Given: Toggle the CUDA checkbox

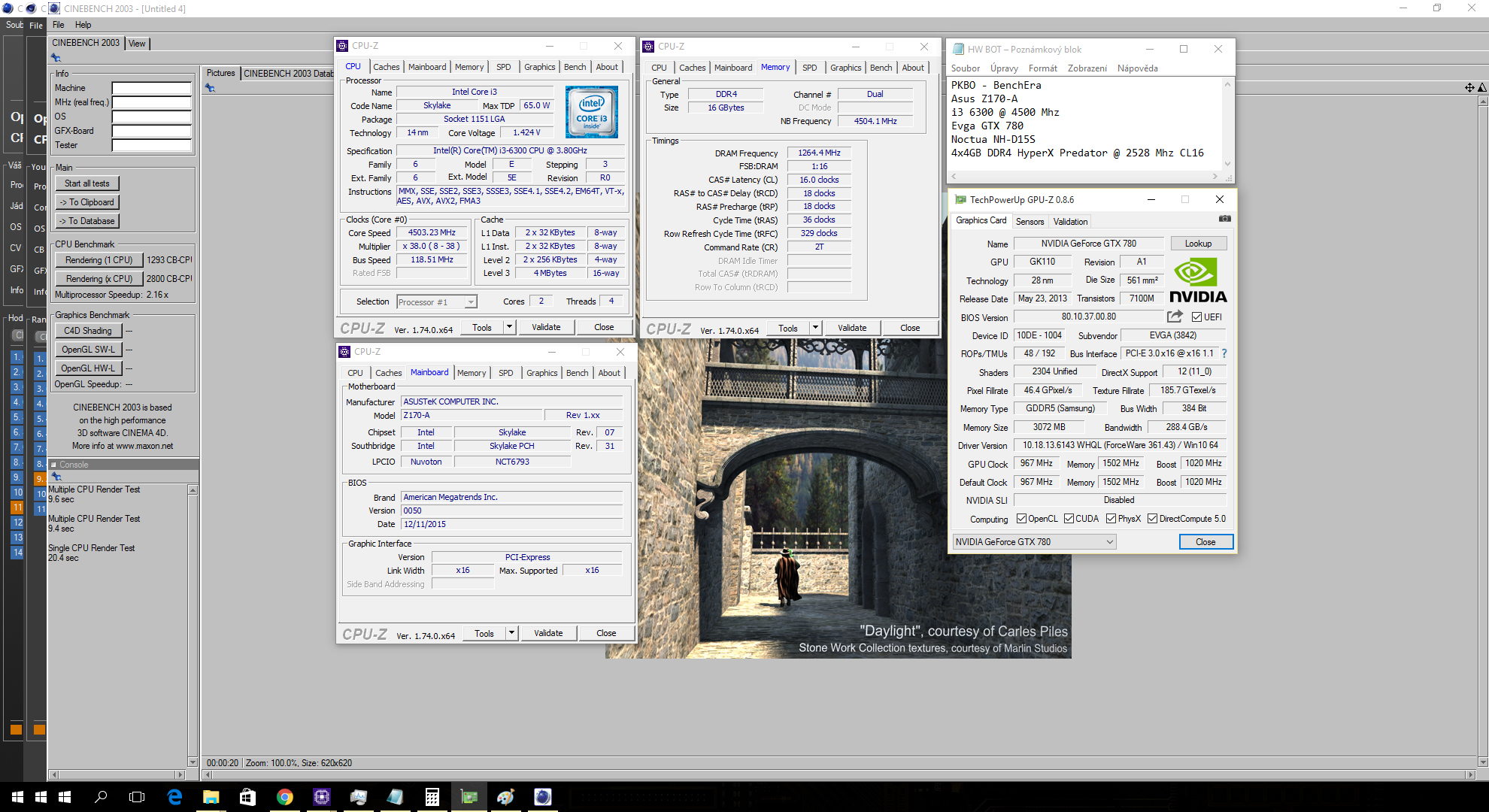Looking at the screenshot, I should pos(1069,519).
